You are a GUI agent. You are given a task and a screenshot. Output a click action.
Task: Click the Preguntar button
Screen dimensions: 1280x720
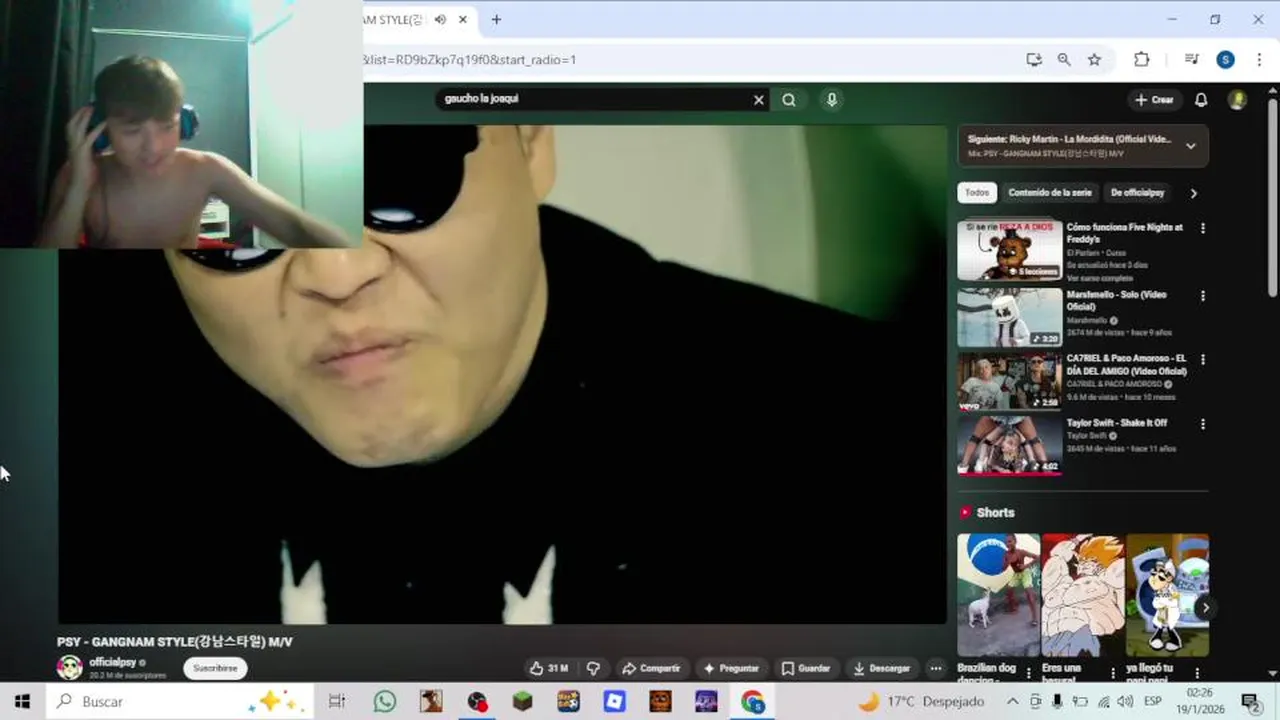click(x=731, y=668)
